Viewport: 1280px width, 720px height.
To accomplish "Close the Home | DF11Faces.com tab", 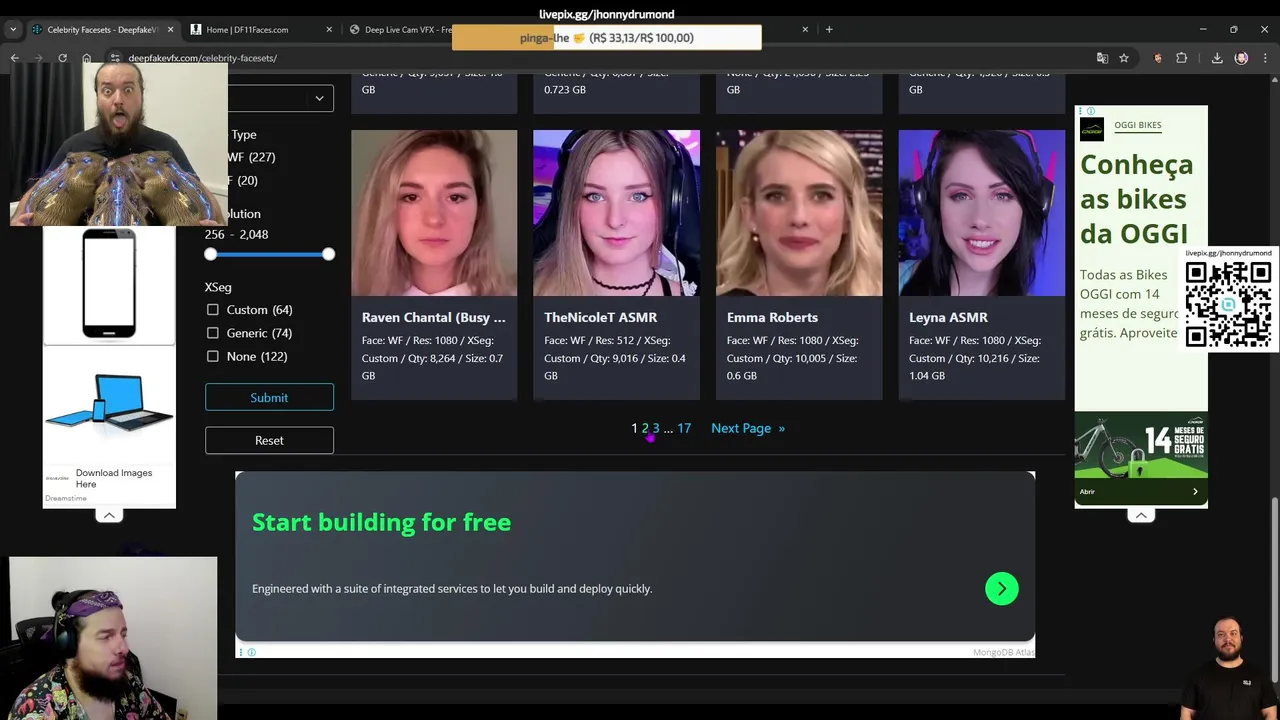I will 329,29.
